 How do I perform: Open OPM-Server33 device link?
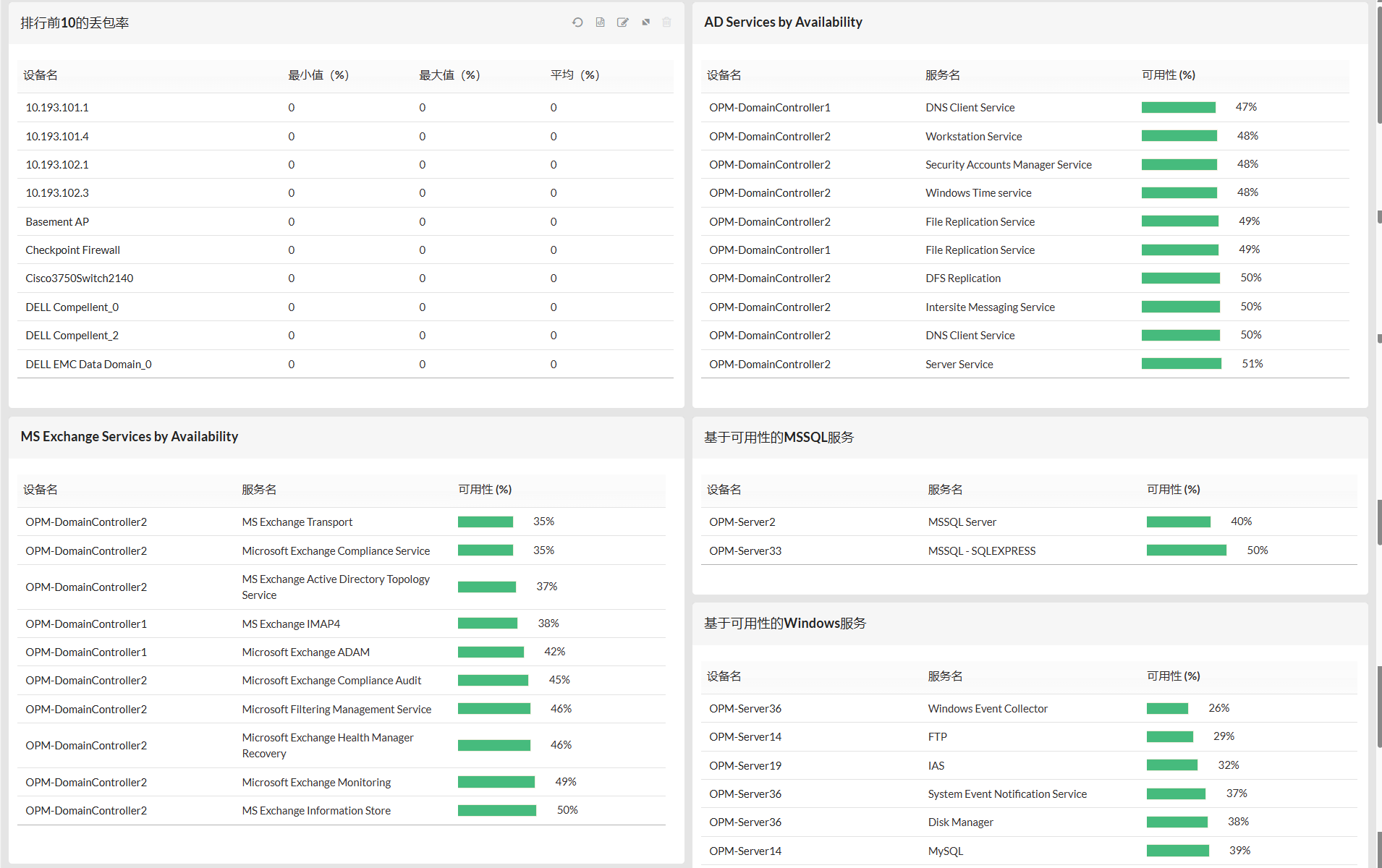click(x=745, y=551)
